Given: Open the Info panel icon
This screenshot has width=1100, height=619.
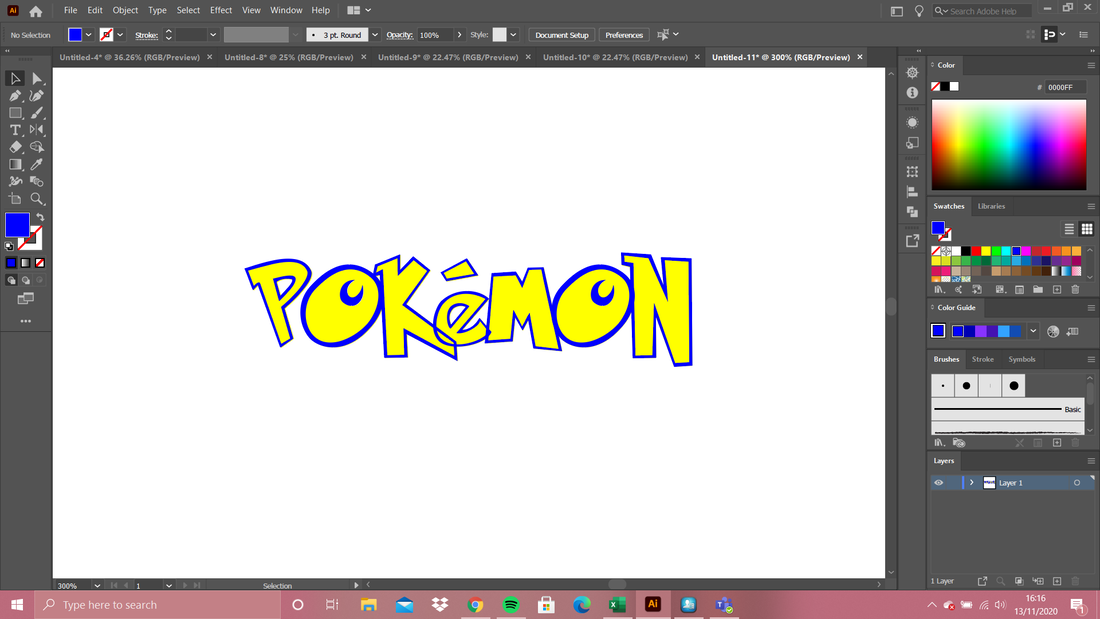Looking at the screenshot, I should pyautogui.click(x=912, y=93).
